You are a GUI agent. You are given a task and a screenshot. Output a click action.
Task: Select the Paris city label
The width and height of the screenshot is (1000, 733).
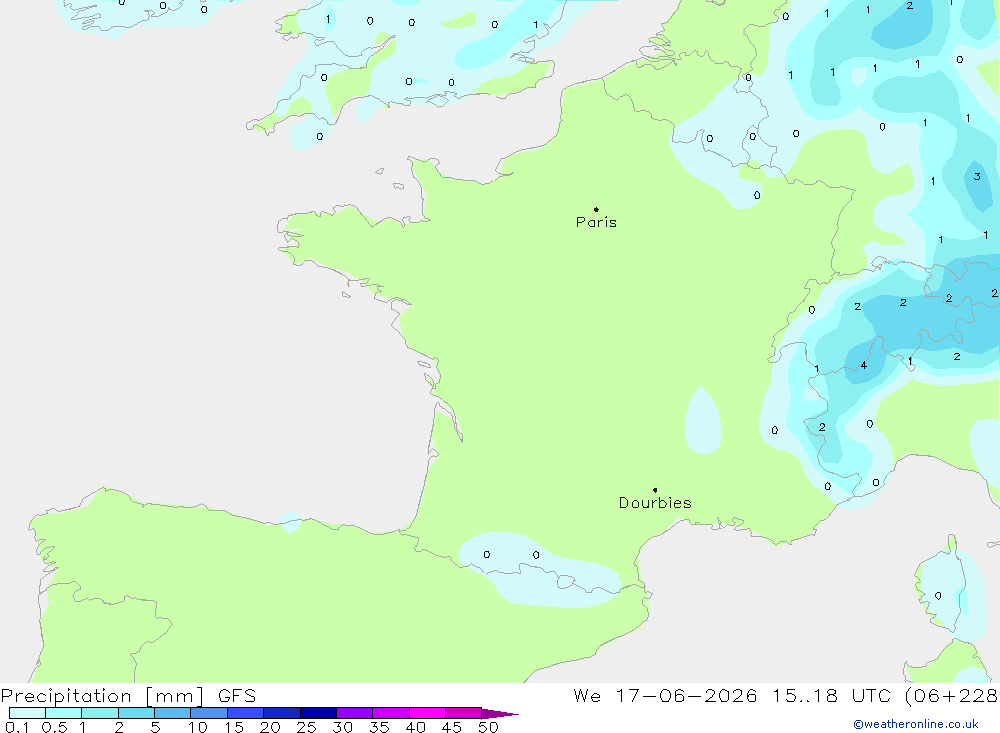[x=596, y=222]
